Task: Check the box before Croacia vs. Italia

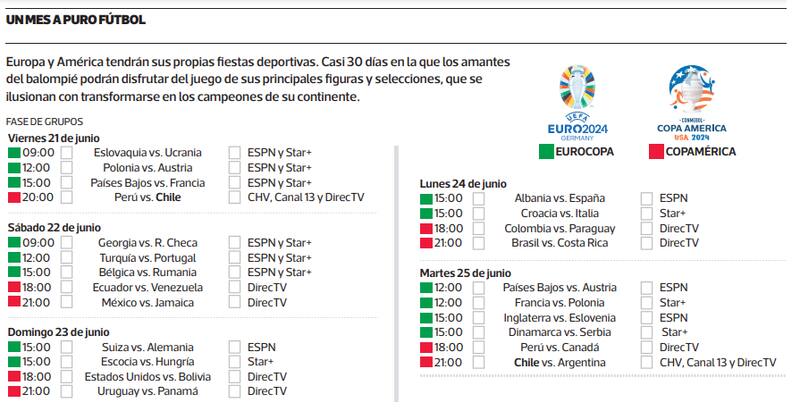Action: (x=479, y=214)
